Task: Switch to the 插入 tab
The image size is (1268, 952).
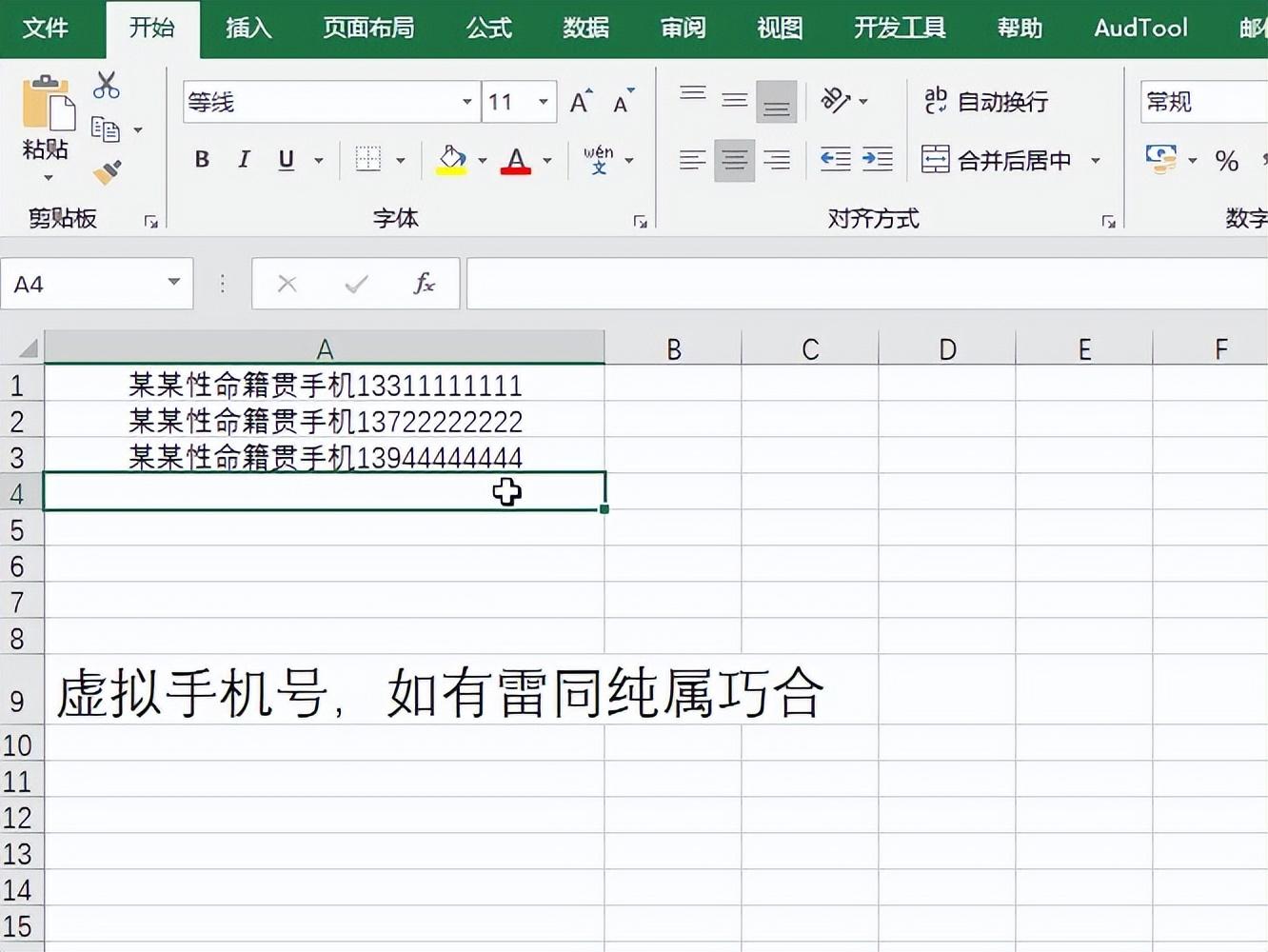Action: tap(248, 28)
